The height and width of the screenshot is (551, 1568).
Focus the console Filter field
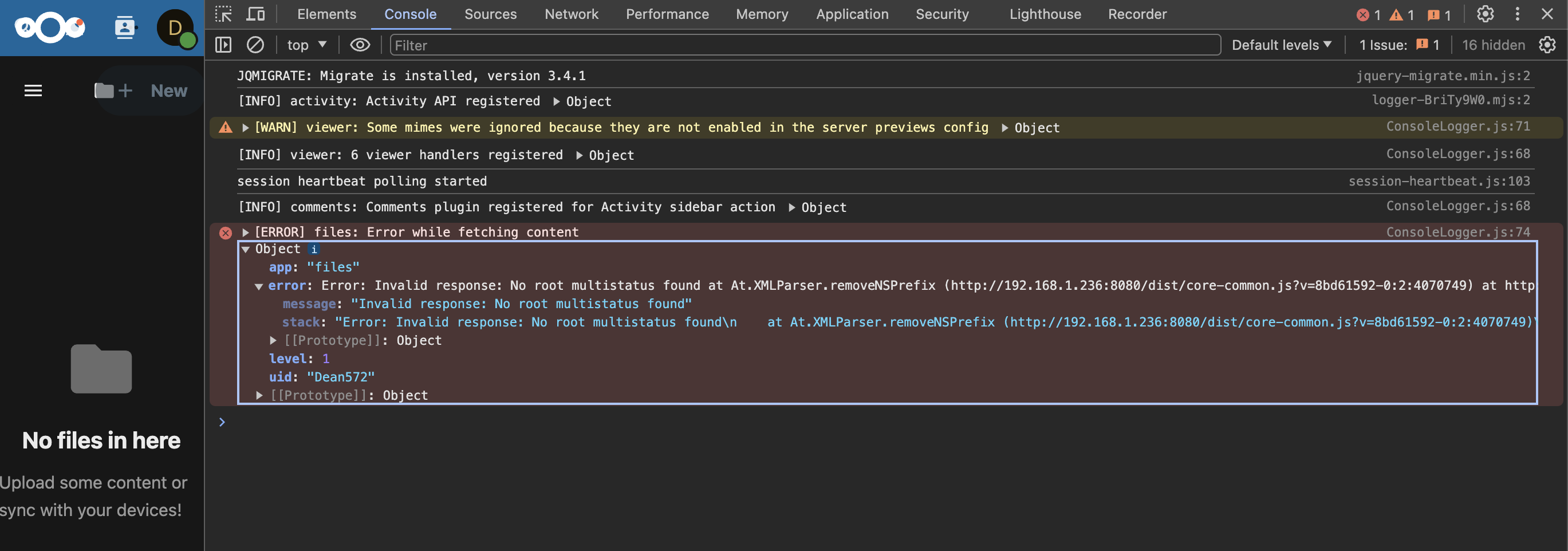(x=805, y=45)
